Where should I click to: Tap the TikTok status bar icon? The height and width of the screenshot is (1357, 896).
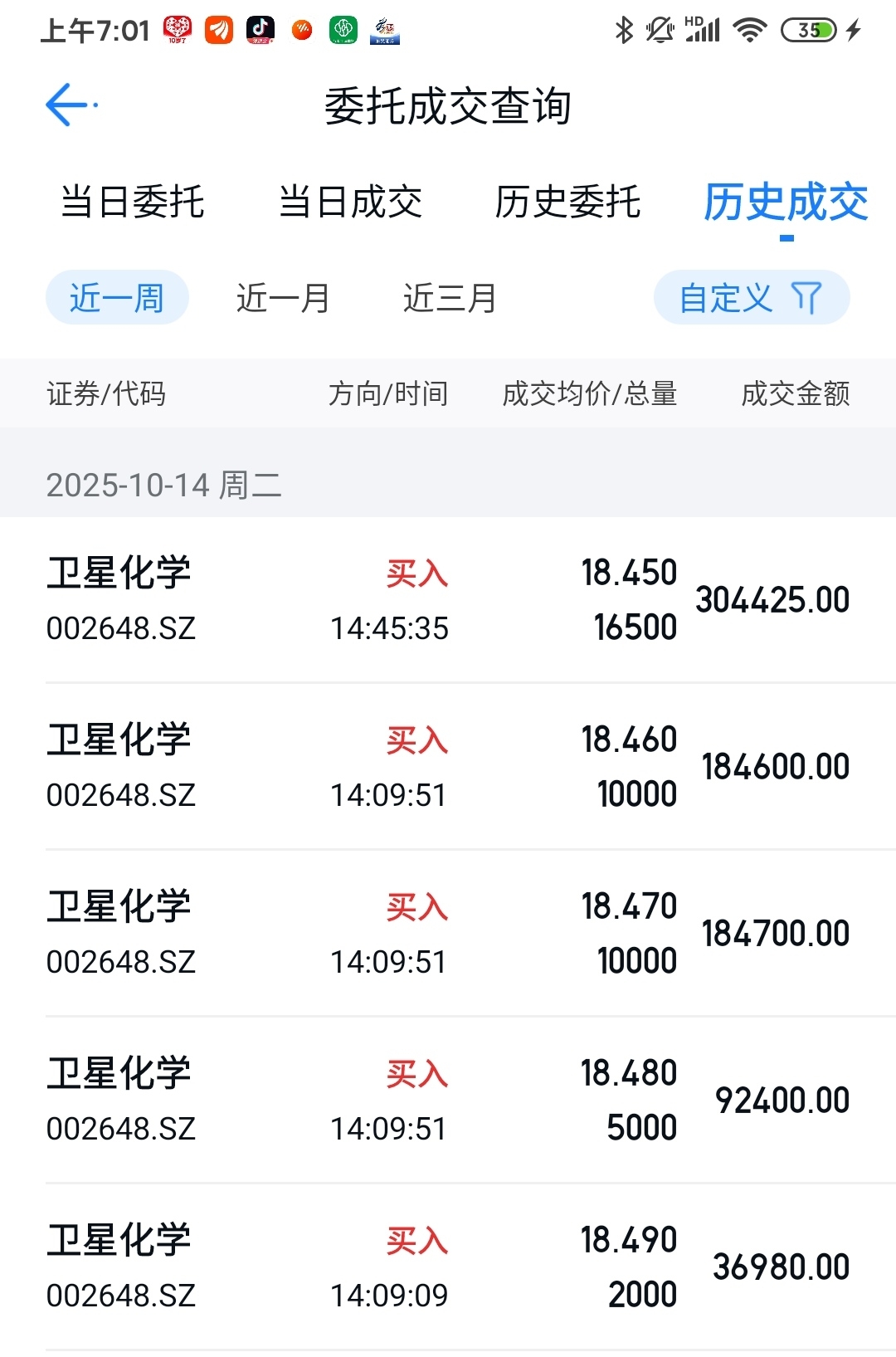[261, 30]
